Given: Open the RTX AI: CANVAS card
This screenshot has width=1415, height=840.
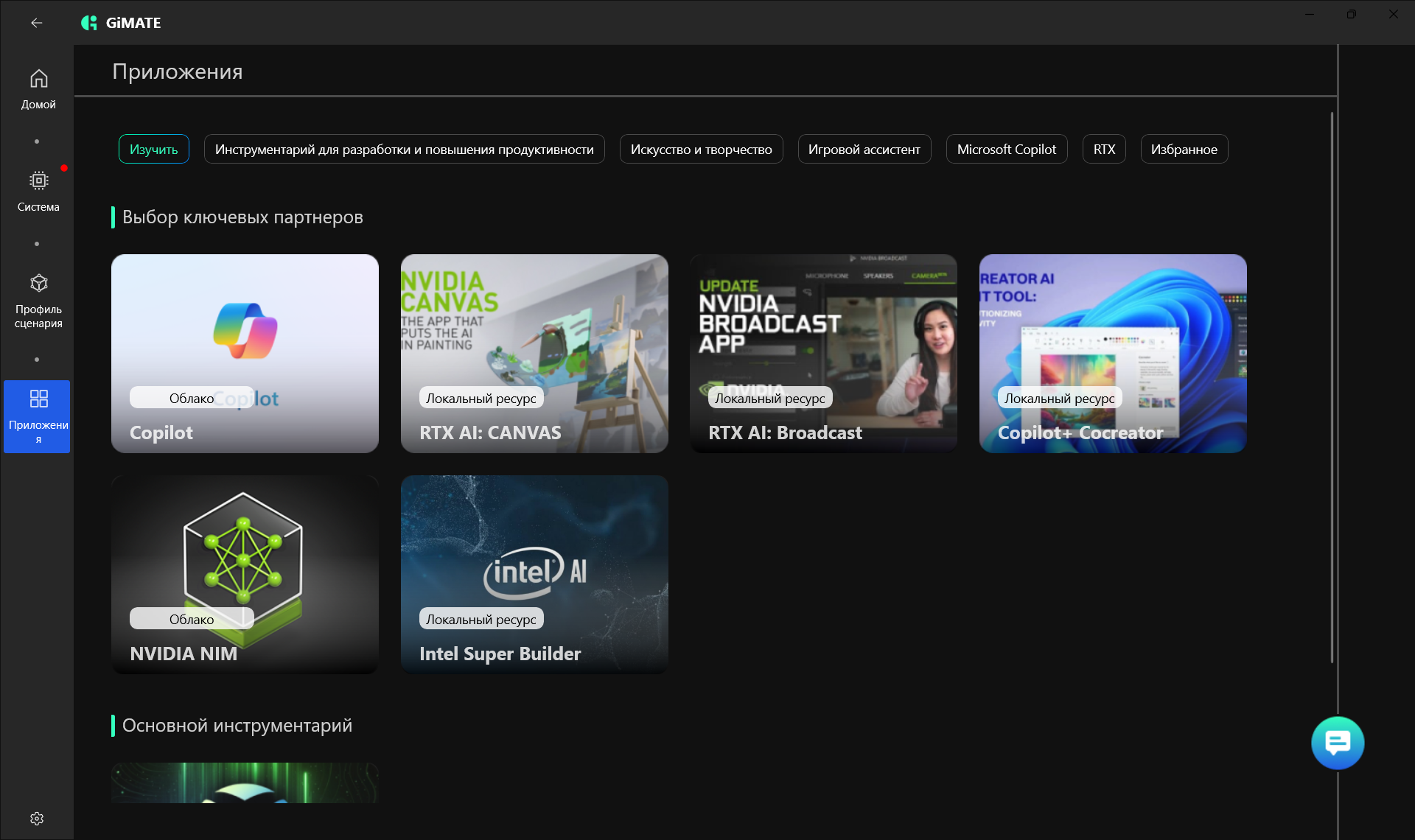Looking at the screenshot, I should click(x=534, y=354).
